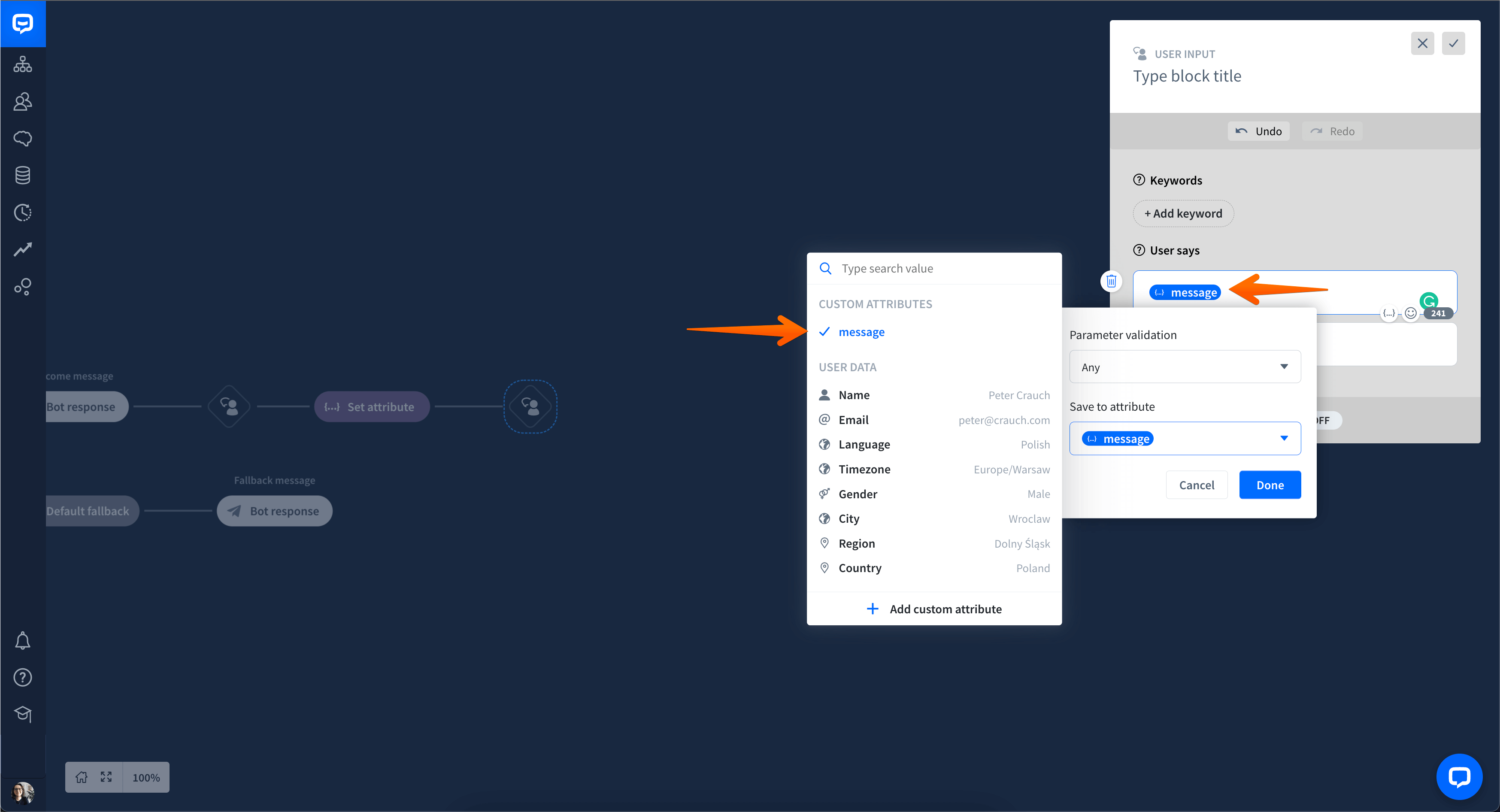
Task: Select the Gender user data attribute
Action: click(934, 494)
